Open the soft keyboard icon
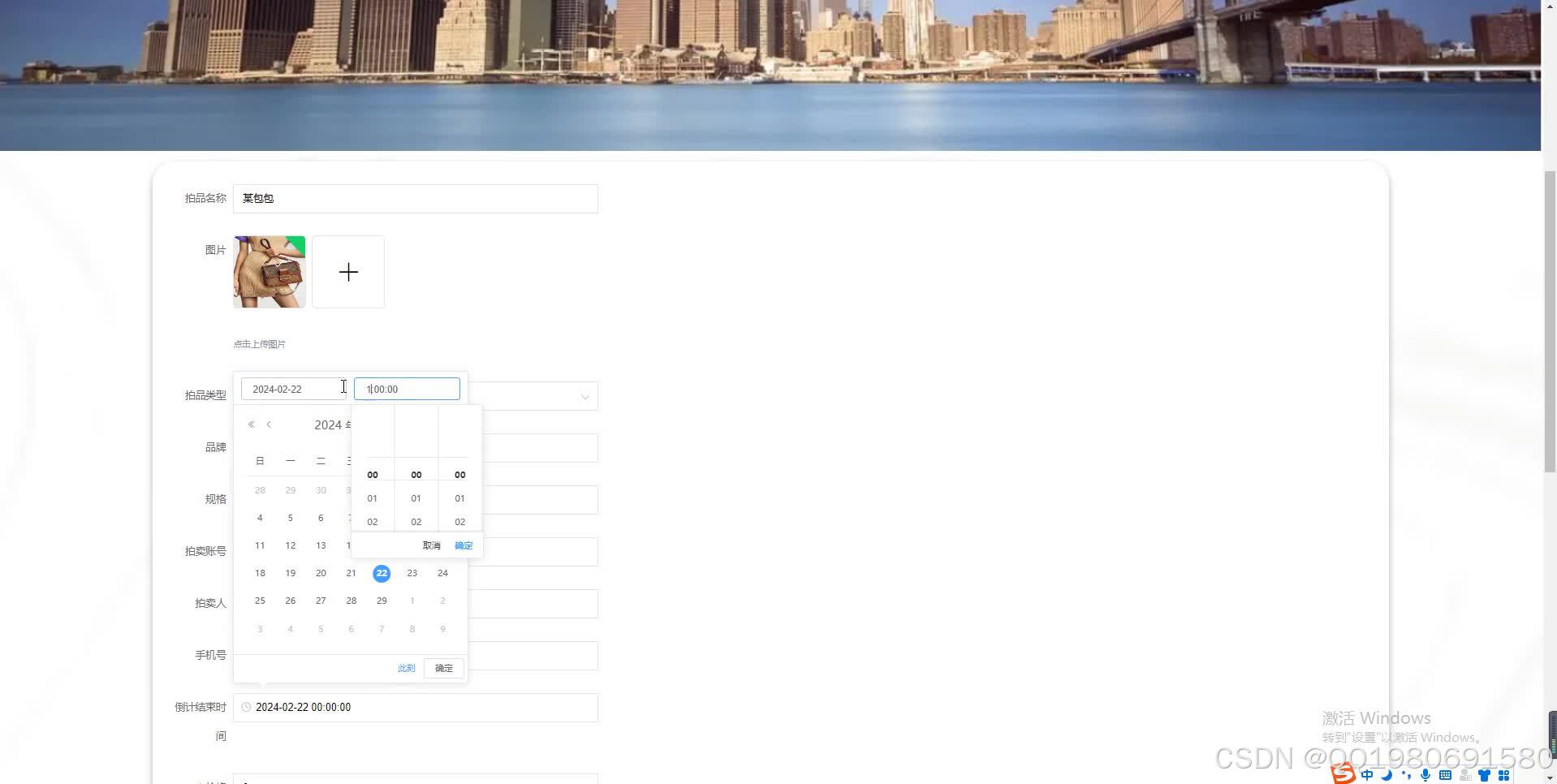 [x=1445, y=775]
